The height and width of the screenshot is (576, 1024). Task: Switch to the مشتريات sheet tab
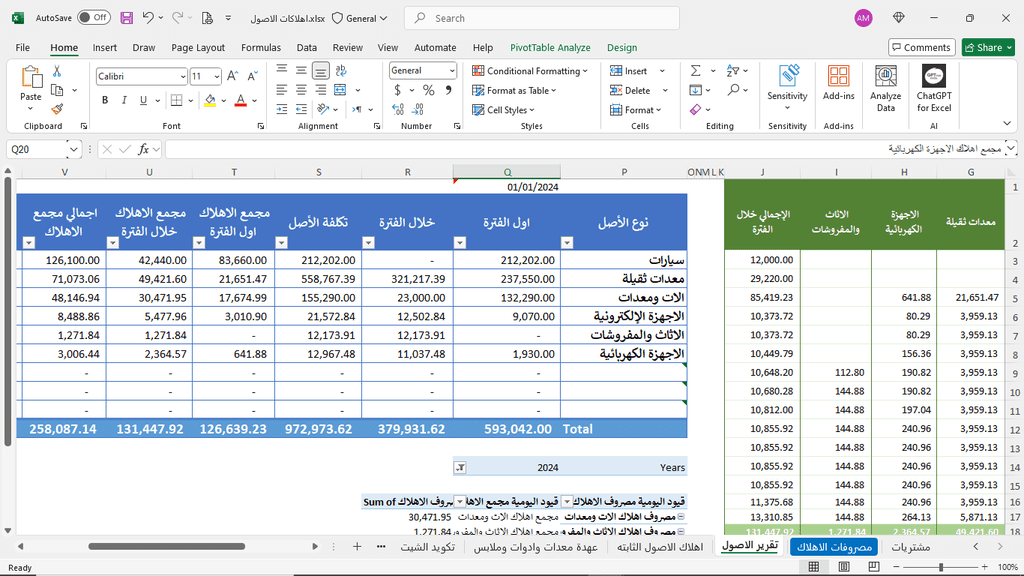pyautogui.click(x=910, y=547)
